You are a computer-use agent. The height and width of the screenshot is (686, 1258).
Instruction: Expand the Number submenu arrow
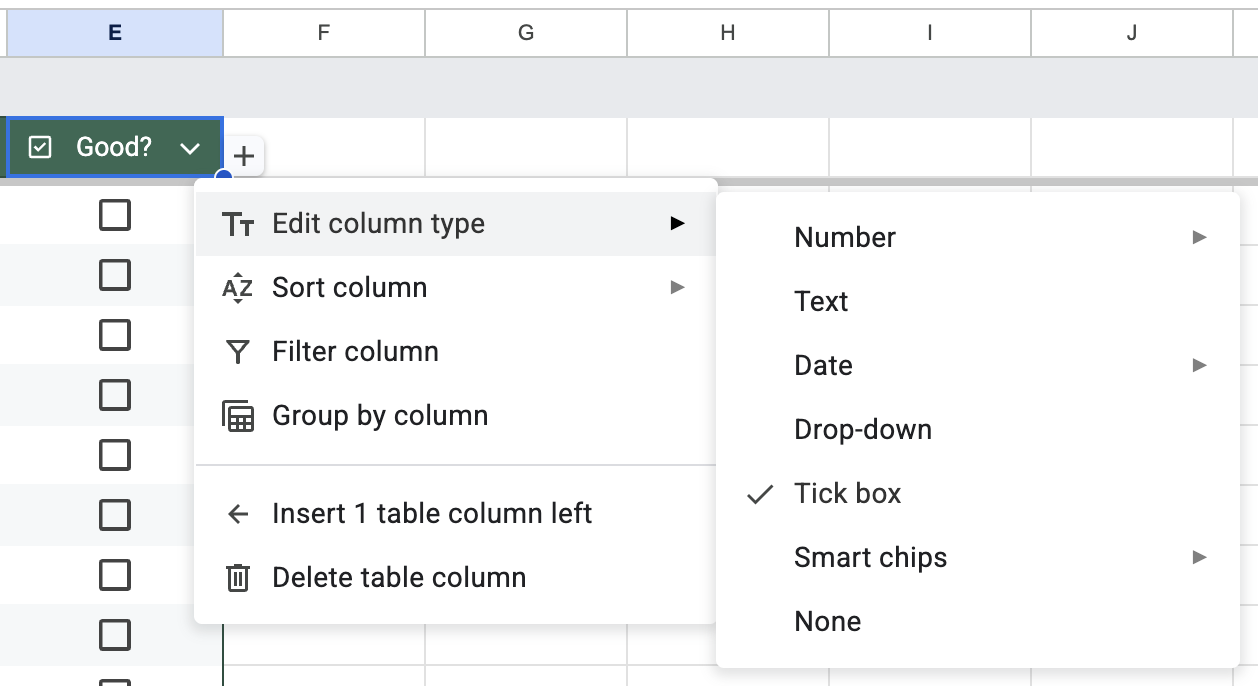pos(1200,238)
